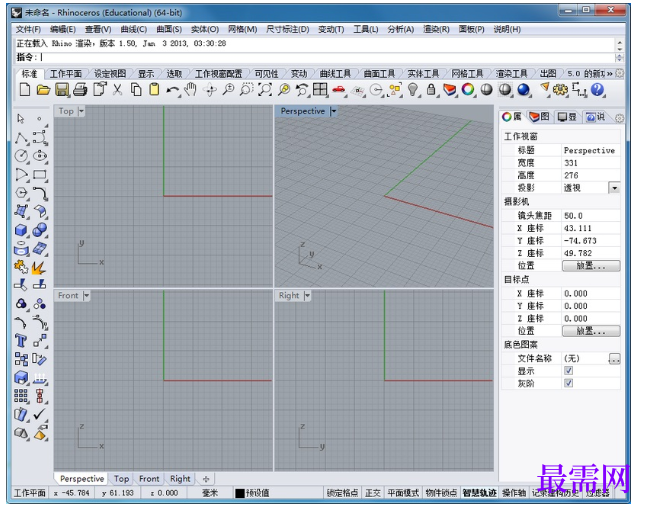This screenshot has height=510, width=649.
Task: Open the Perspective viewport title dropdown
Action: (x=334, y=111)
